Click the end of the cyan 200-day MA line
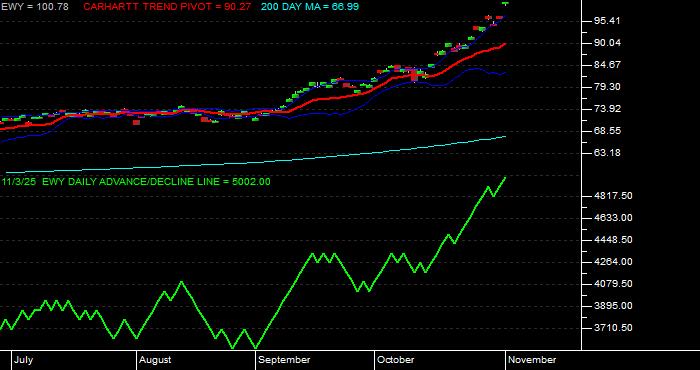The image size is (700, 370). pos(505,137)
